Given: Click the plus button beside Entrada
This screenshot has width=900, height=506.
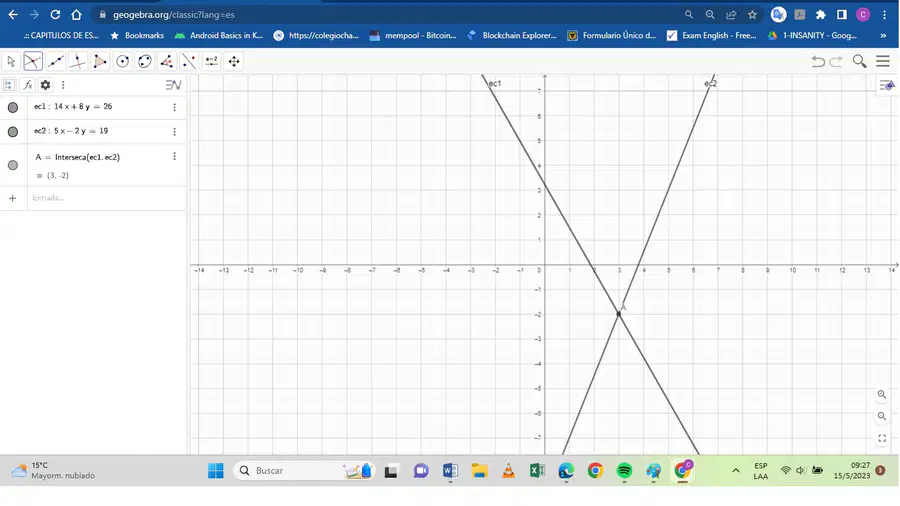Looking at the screenshot, I should tap(13, 198).
